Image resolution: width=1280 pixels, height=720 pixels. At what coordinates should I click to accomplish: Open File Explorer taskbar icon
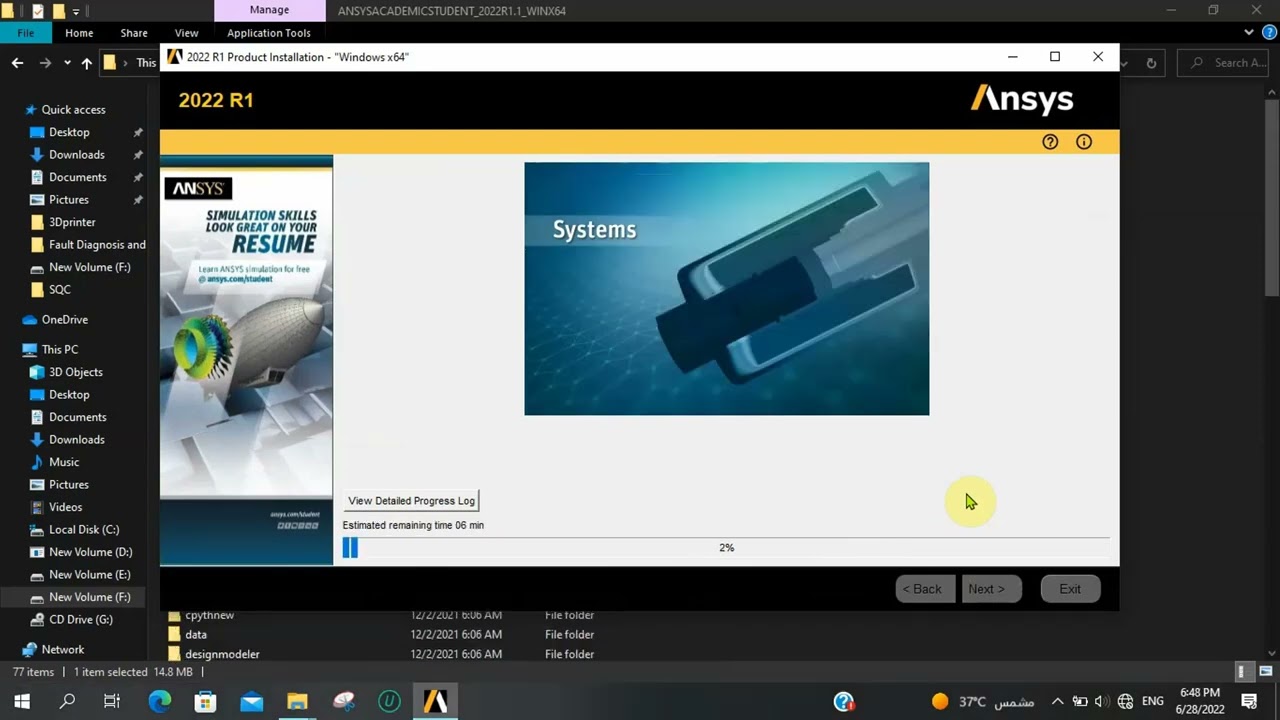(x=297, y=702)
